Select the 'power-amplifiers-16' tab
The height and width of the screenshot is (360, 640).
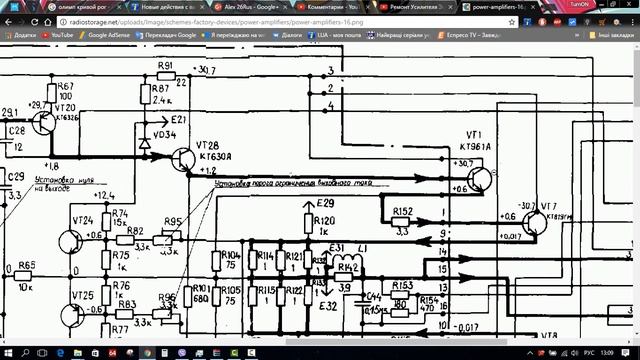click(x=499, y=7)
